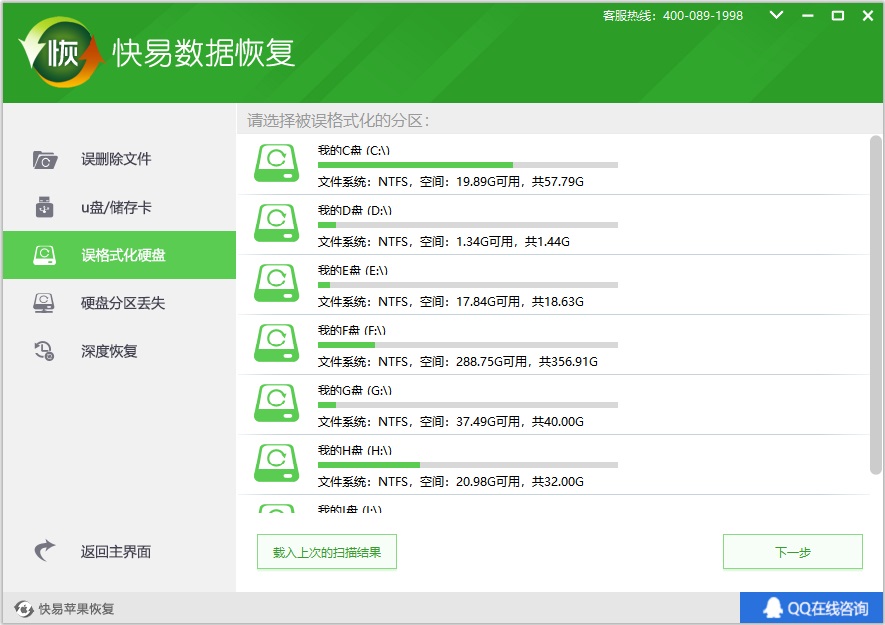Click the partition list vertical scrollbar

876,305
